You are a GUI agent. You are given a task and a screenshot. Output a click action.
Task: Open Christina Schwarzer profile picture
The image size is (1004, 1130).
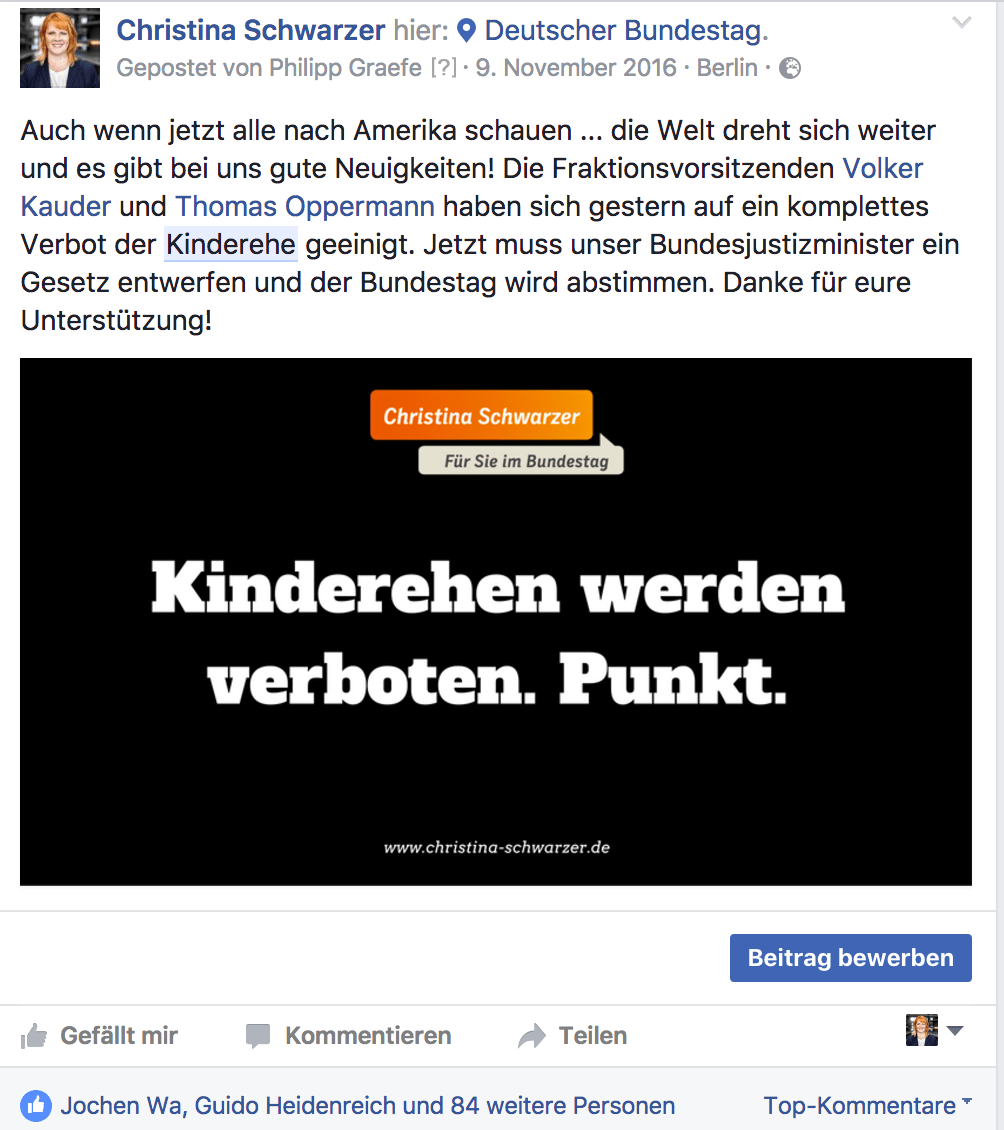click(x=60, y=48)
